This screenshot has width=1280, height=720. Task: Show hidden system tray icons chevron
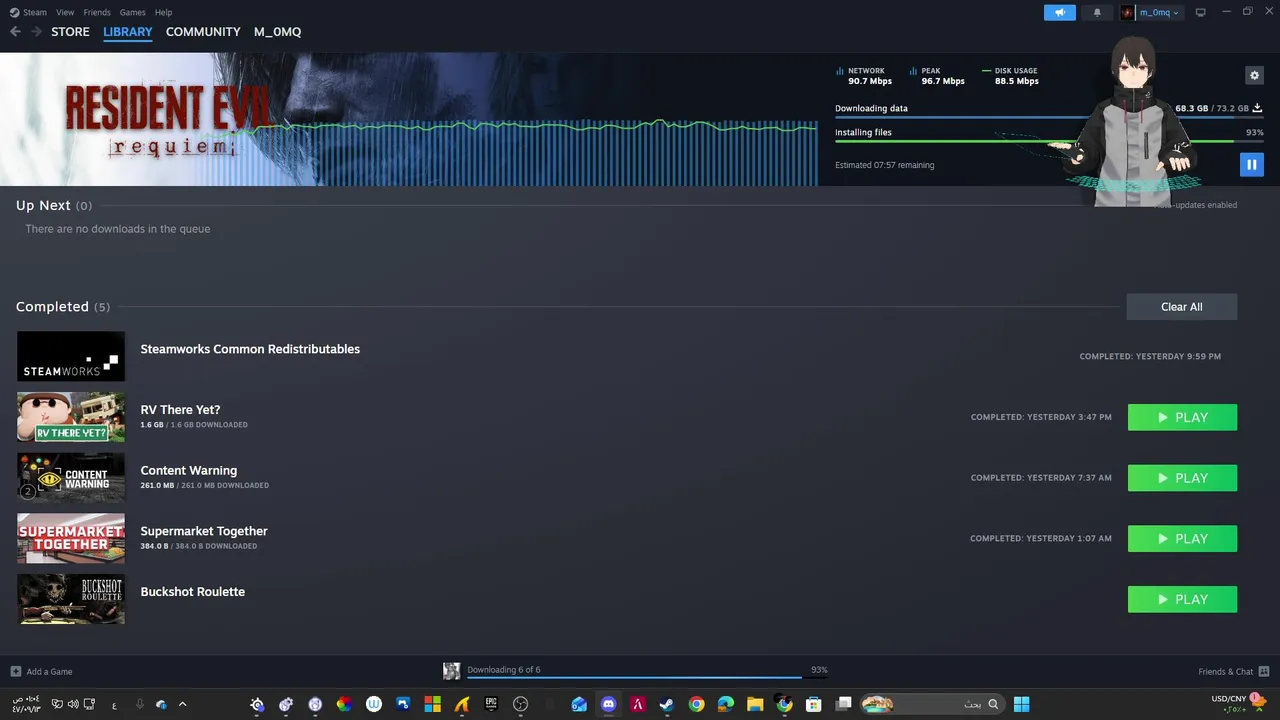182,704
